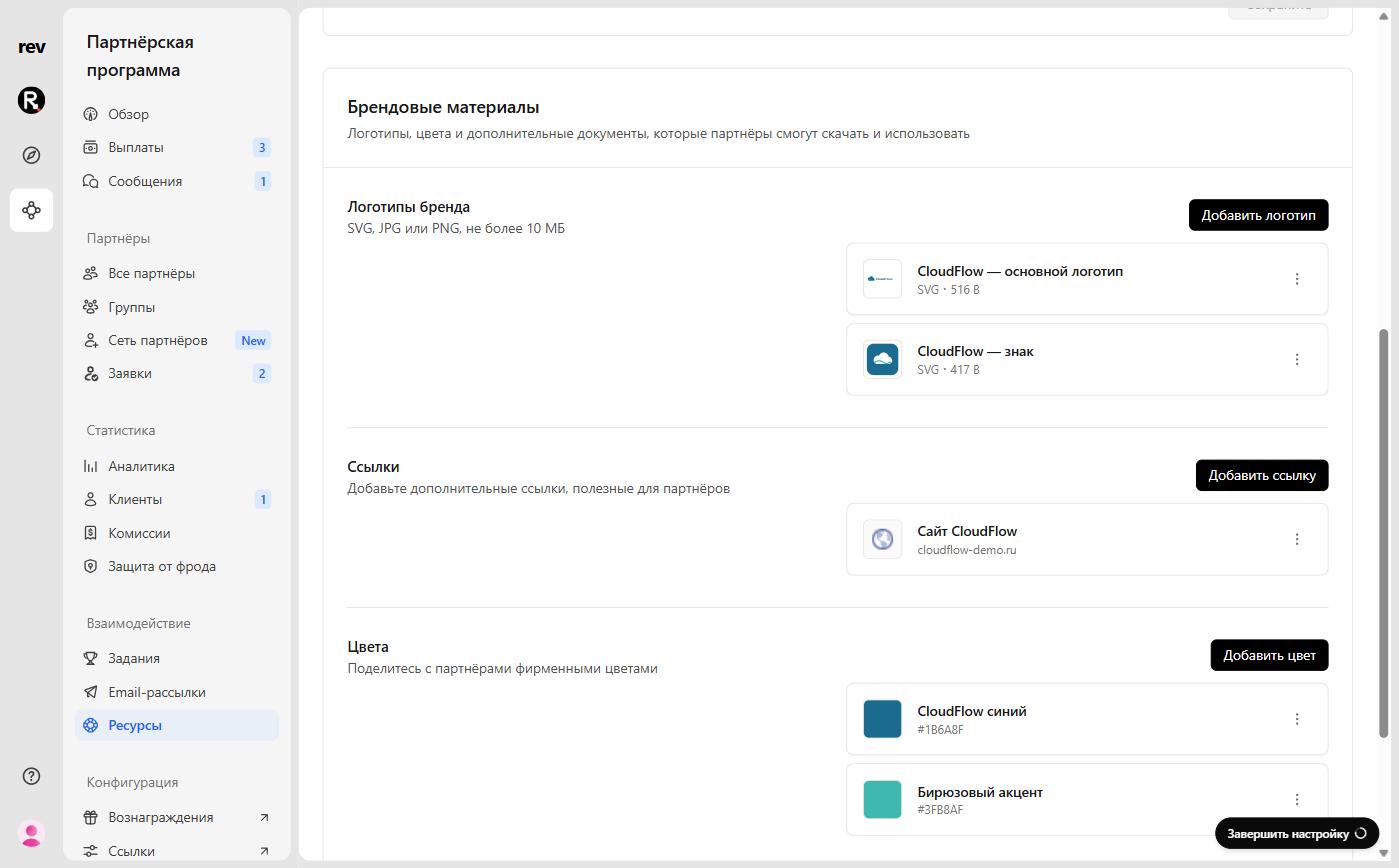Open the rev logo home

31,47
